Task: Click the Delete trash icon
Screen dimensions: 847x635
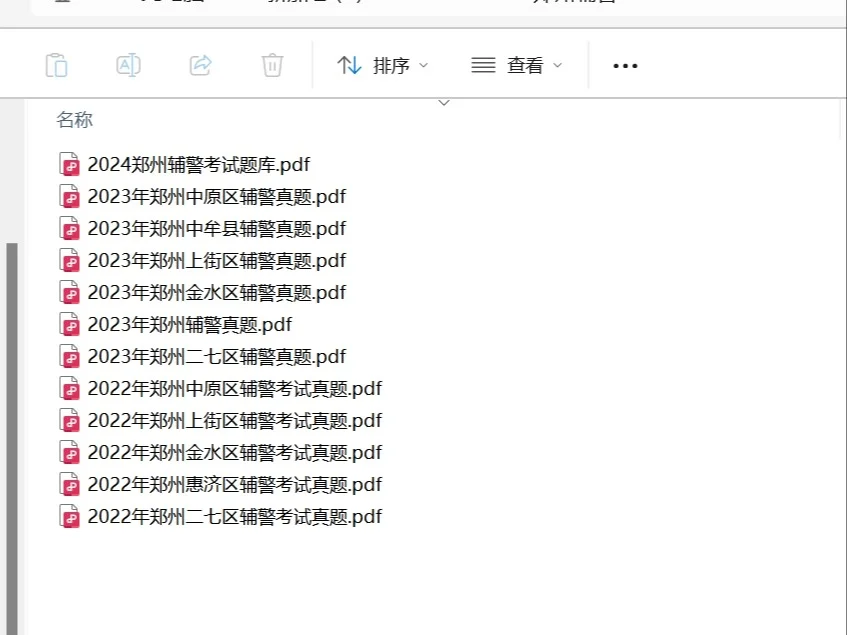Action: pos(272,65)
